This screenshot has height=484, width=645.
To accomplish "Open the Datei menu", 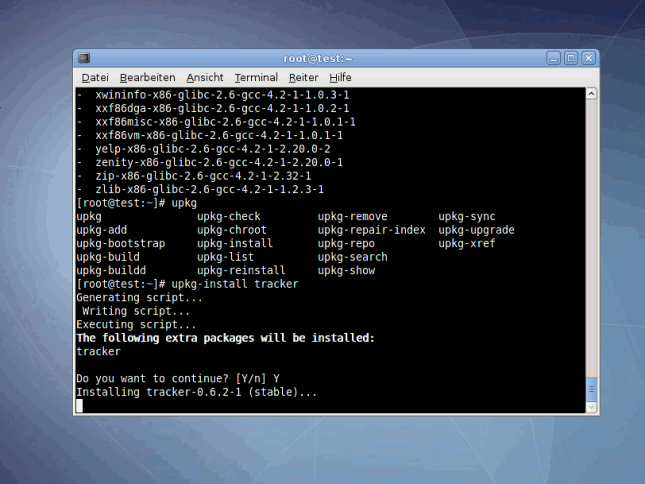I will click(x=95, y=77).
